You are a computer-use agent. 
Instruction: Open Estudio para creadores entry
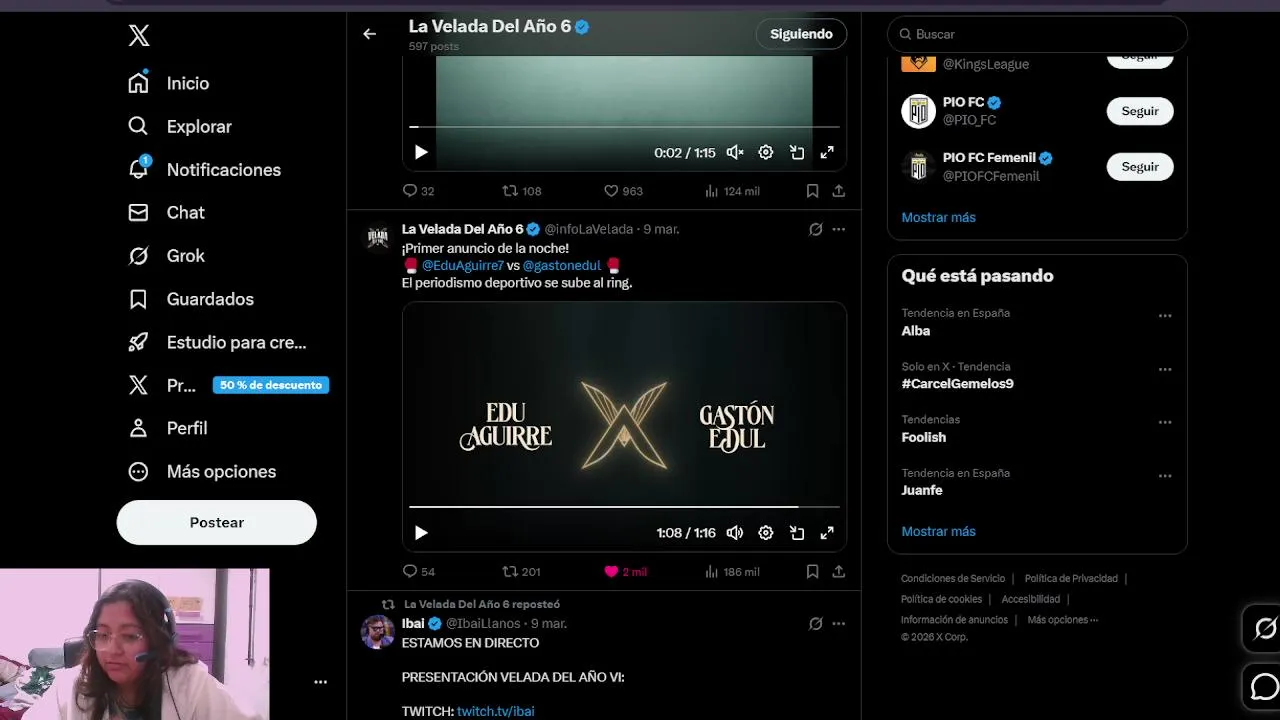[217, 342]
